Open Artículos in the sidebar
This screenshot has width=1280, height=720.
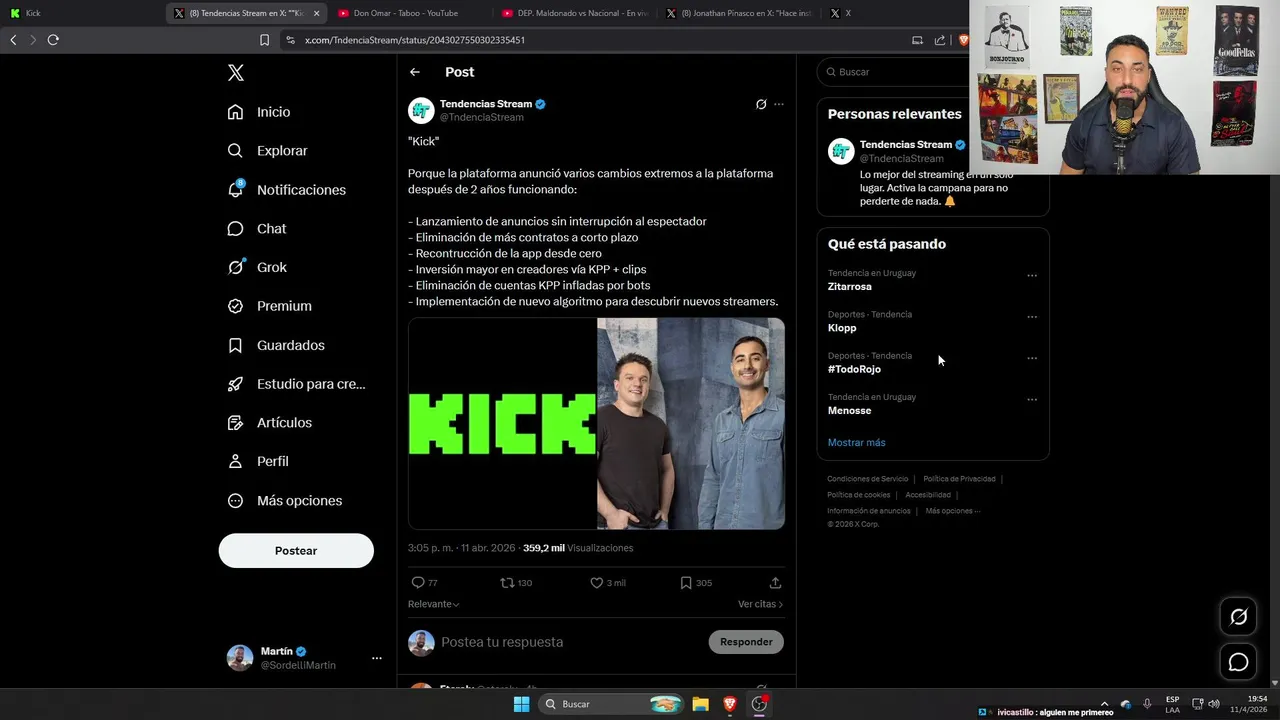tap(269, 423)
